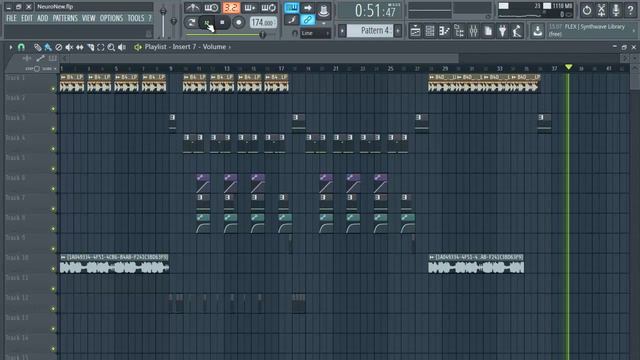
Task: Click the note/clip grouping link icon
Action: (x=308, y=20)
